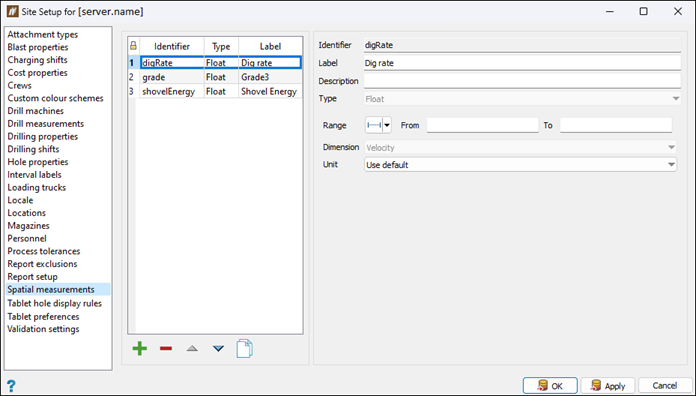Screen dimensions: 696x396
Task: Click the Shovel Energy label cell
Action: click(x=270, y=91)
